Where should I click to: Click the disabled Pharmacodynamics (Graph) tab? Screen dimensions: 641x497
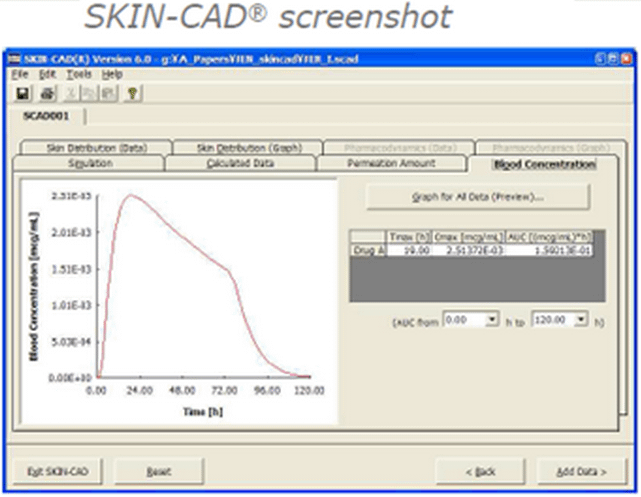coord(551,148)
